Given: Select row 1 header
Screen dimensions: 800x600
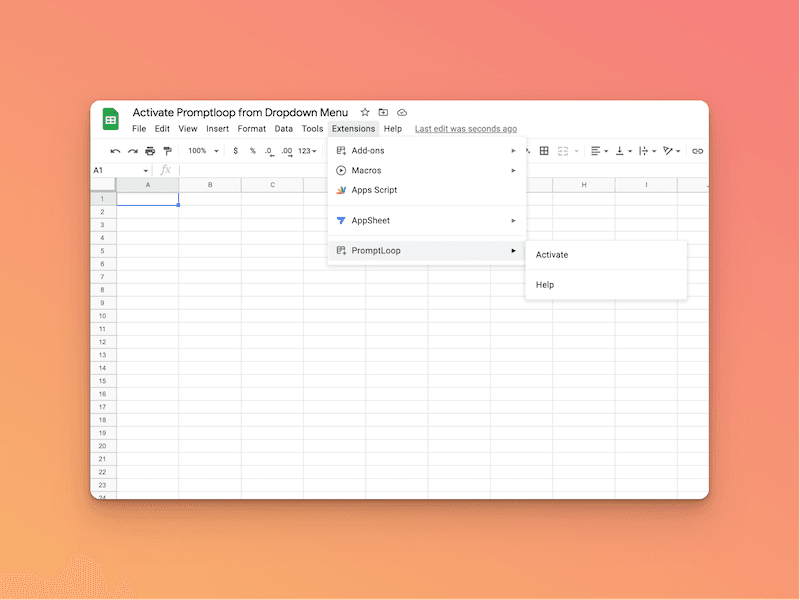Looking at the screenshot, I should click(x=103, y=199).
